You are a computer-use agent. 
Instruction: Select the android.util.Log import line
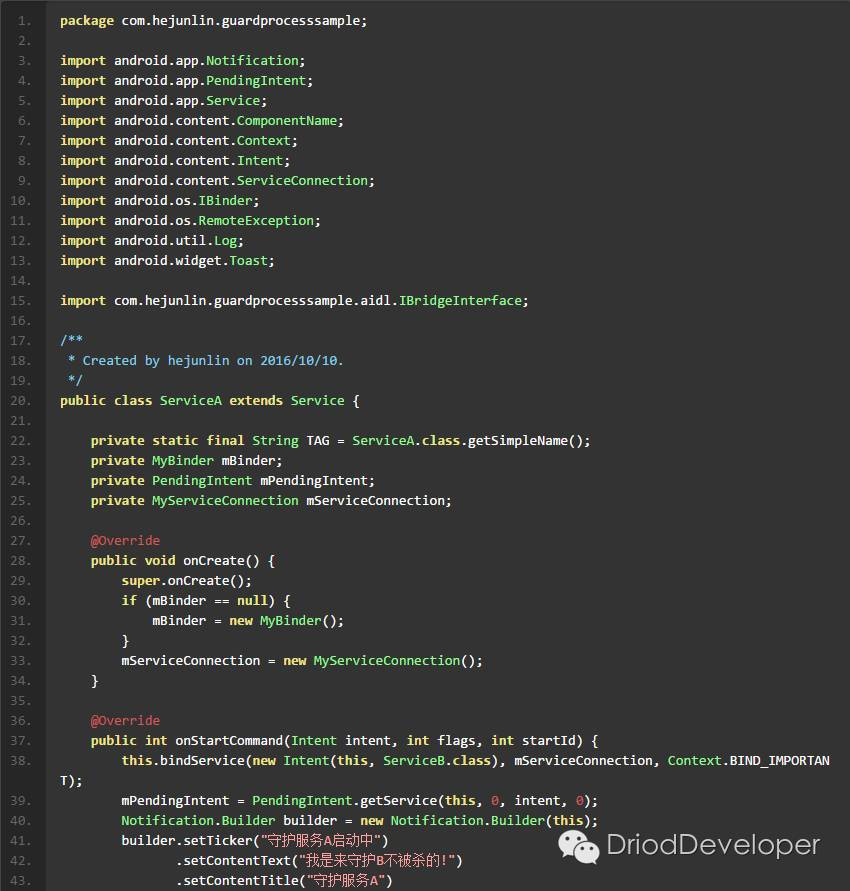(x=152, y=241)
